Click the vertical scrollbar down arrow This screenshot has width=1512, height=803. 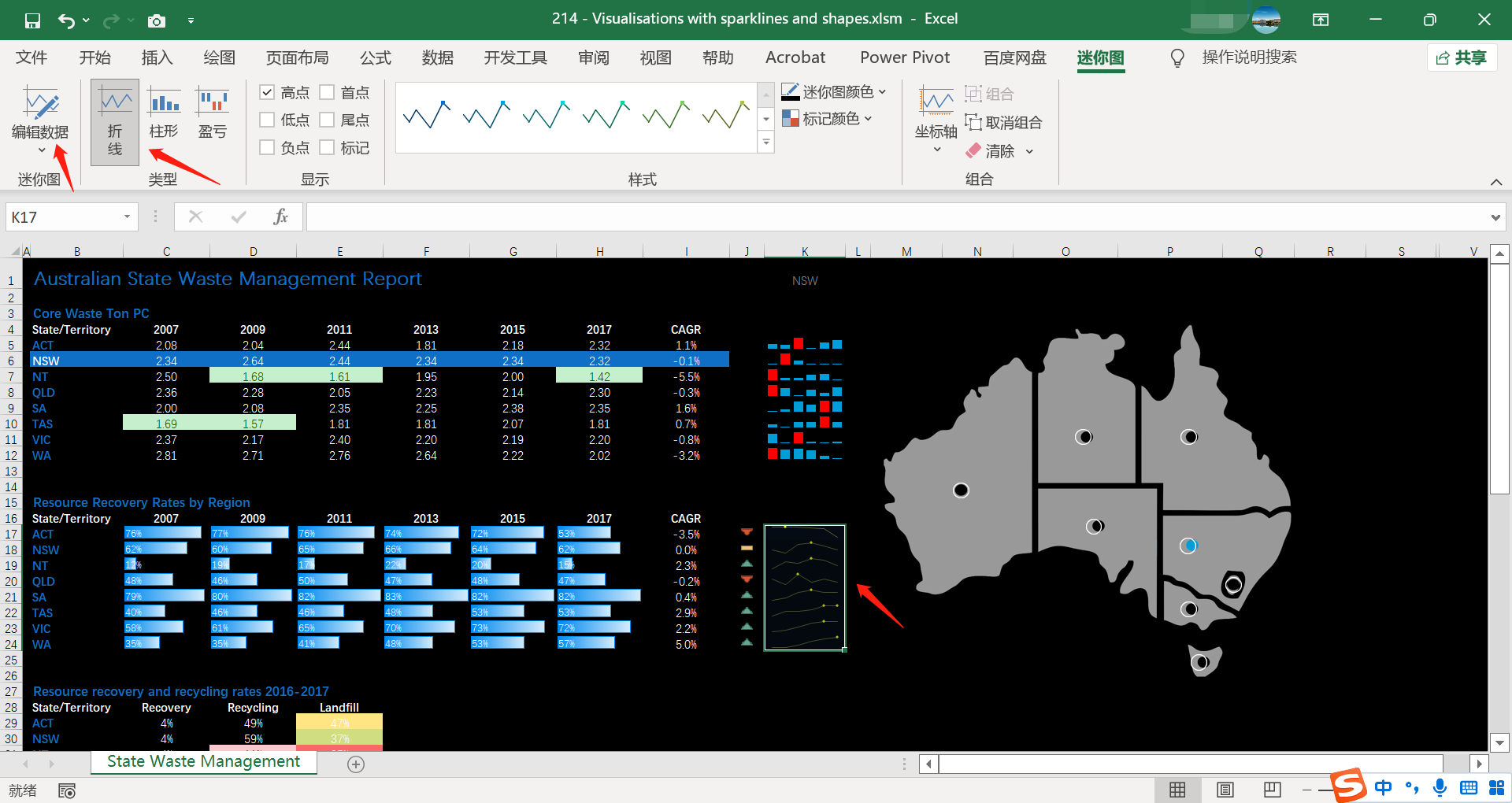(x=1499, y=742)
